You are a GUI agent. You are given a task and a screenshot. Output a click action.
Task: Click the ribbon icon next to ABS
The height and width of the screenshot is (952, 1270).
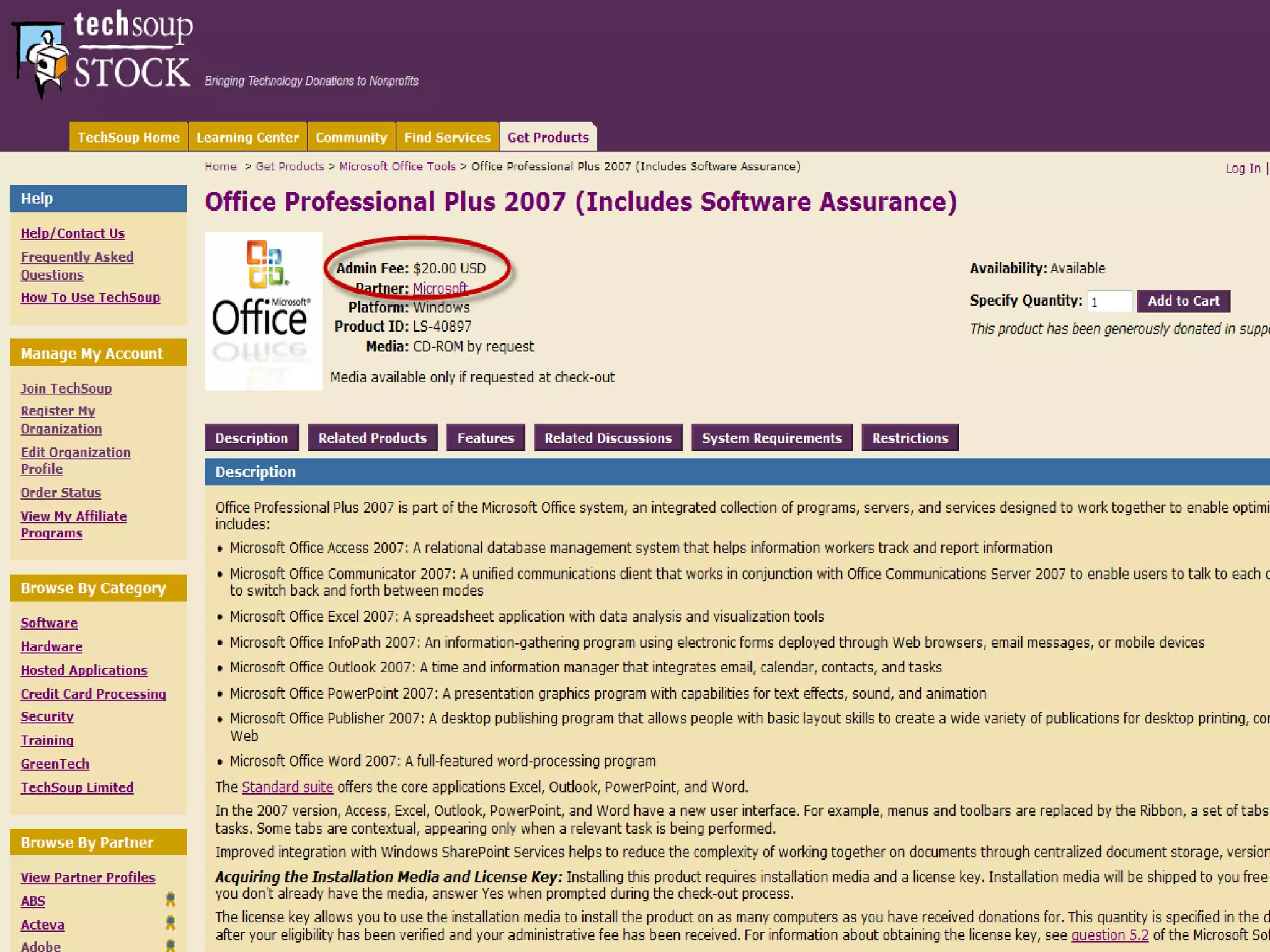(x=170, y=899)
